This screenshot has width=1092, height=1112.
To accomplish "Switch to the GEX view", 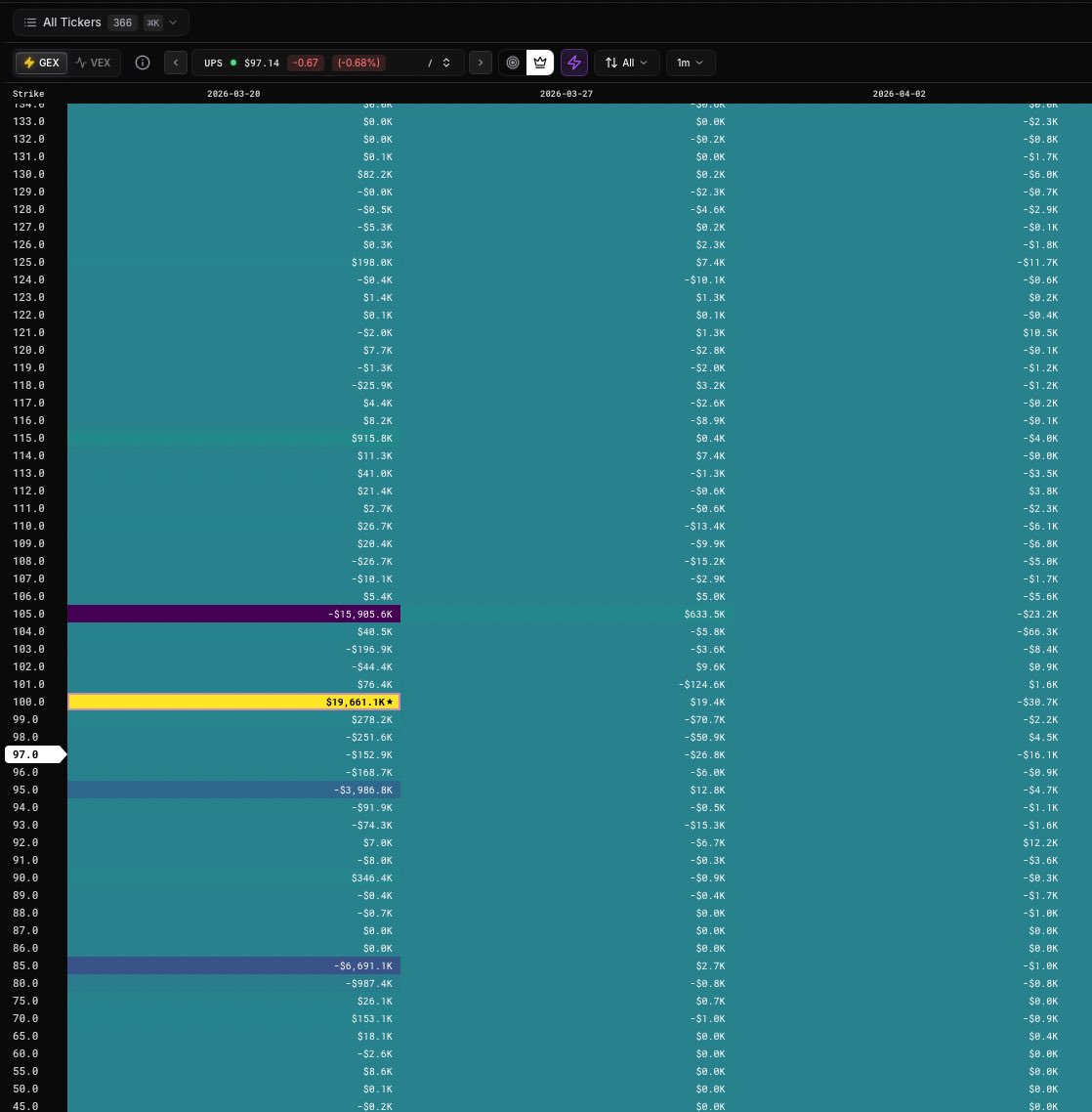I will pos(41,63).
